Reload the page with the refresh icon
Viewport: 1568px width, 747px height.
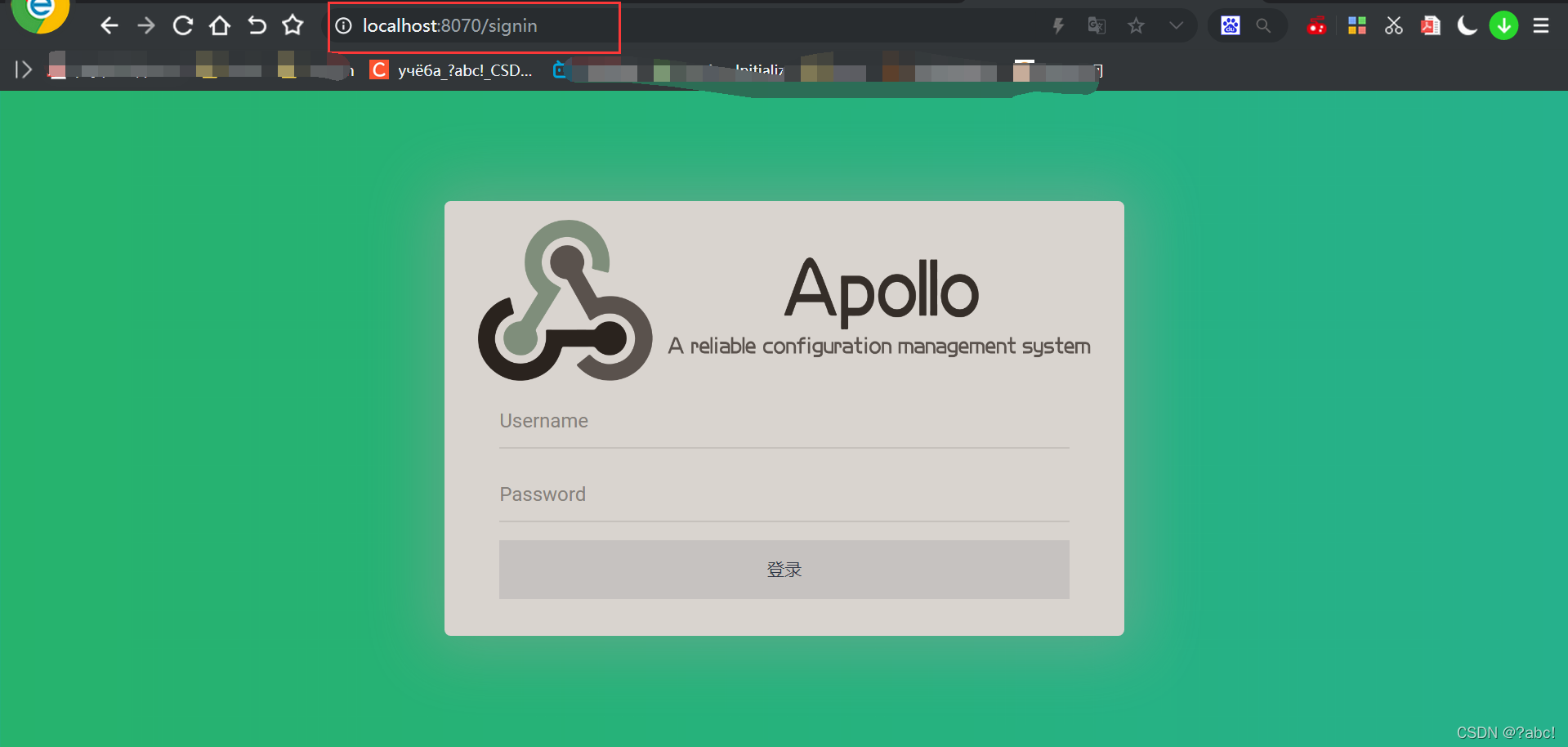(x=183, y=26)
